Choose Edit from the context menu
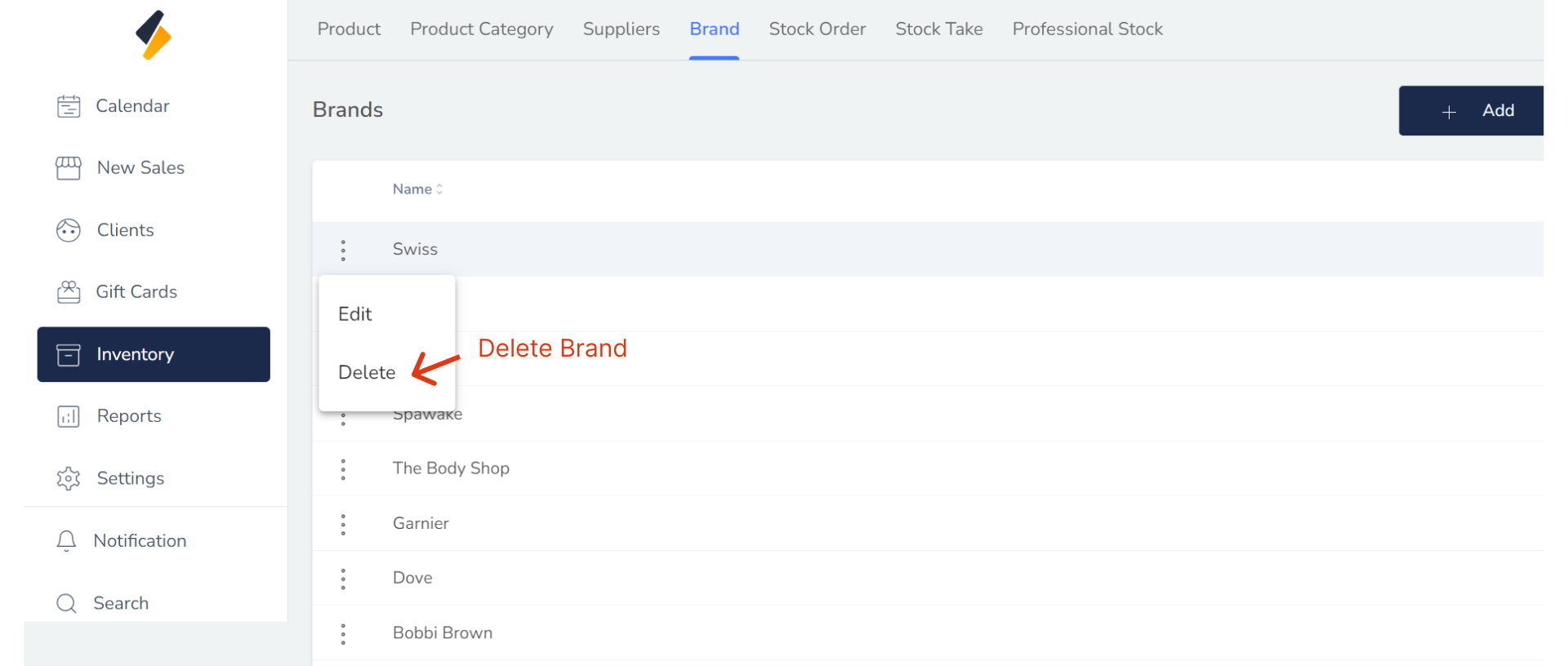The height and width of the screenshot is (666, 1568). 355,314
